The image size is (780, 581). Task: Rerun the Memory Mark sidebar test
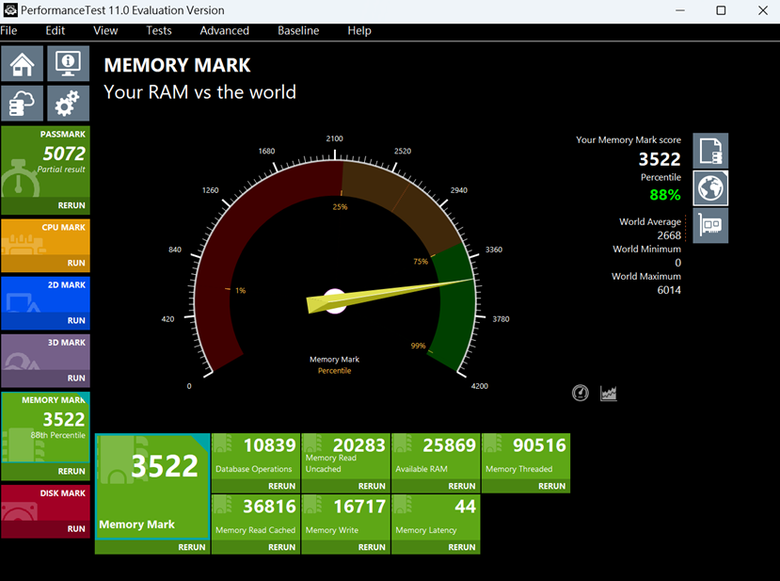[71, 471]
